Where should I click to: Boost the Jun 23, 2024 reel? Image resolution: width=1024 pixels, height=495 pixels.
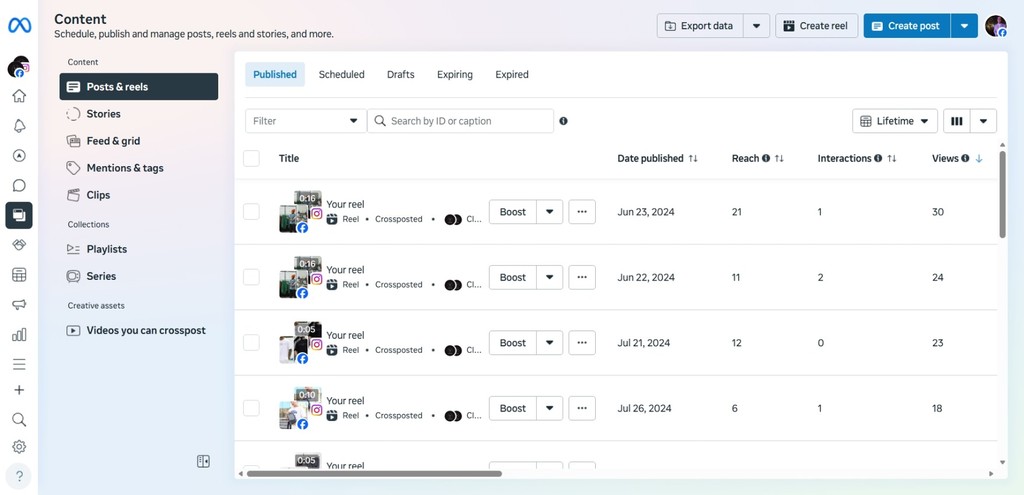pyautogui.click(x=513, y=212)
